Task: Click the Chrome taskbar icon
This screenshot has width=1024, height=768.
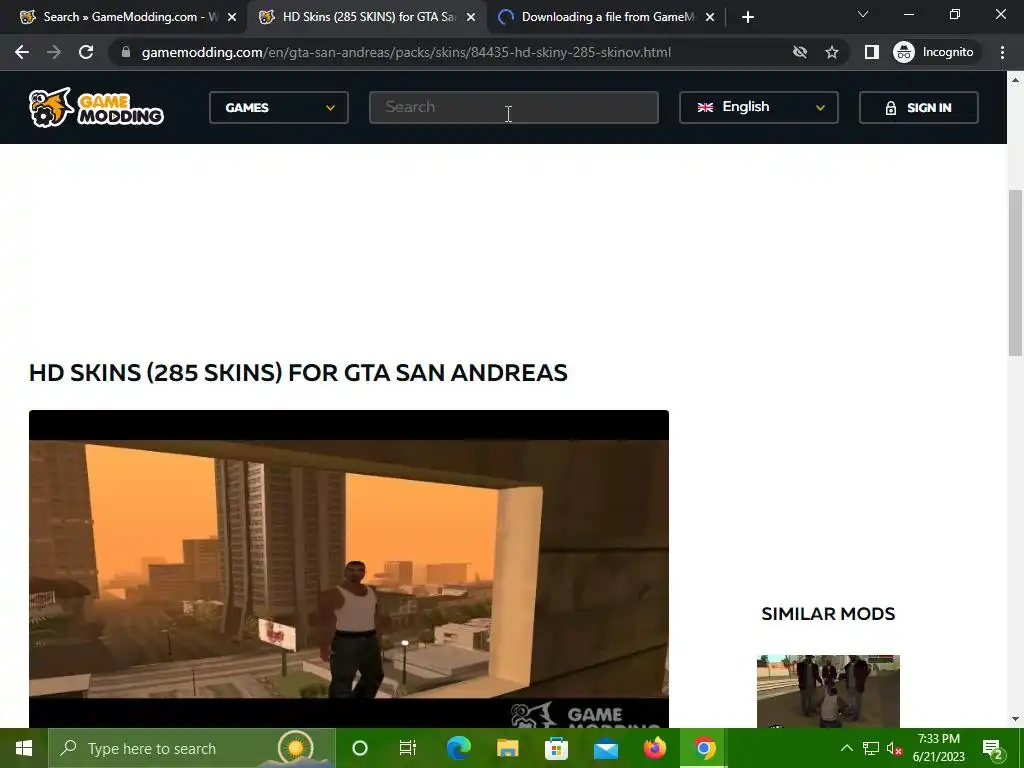Action: click(704, 748)
